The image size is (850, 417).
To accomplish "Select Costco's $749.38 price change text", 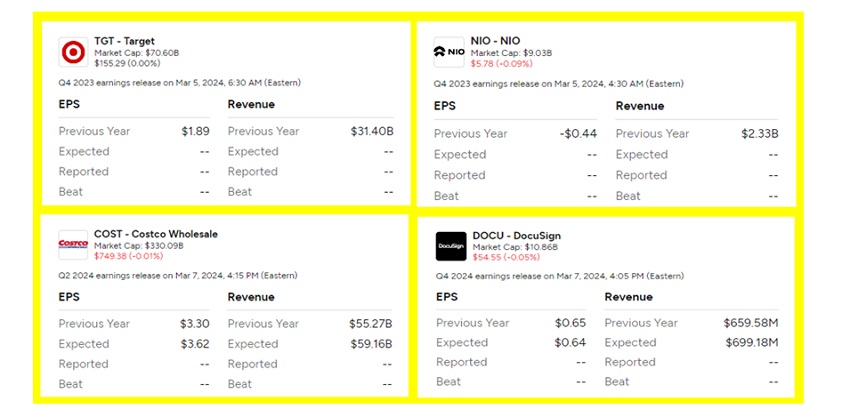I will 128,256.
